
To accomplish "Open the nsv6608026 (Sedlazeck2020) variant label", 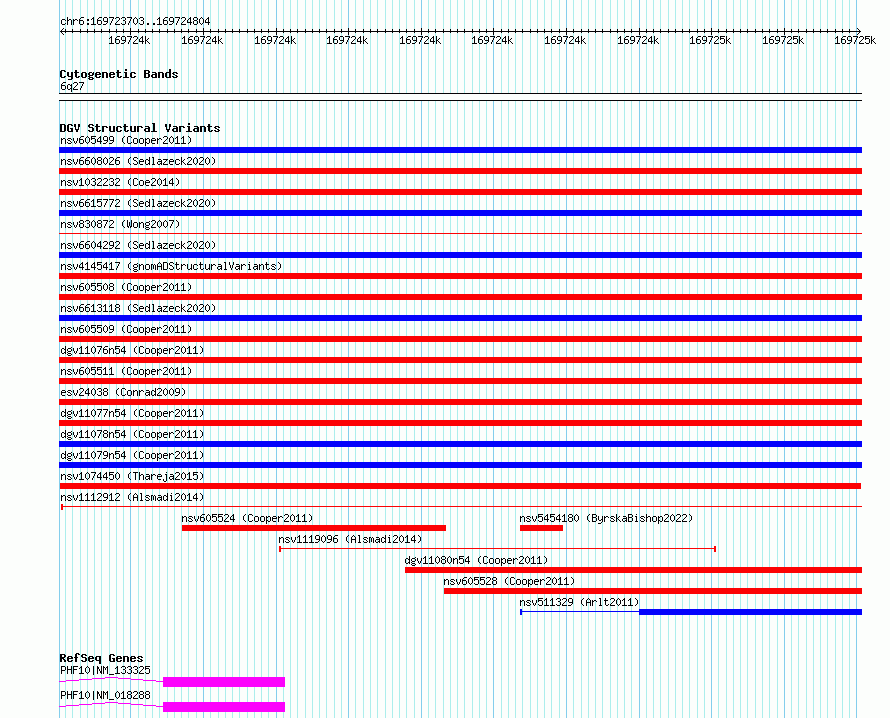I will pos(138,161).
